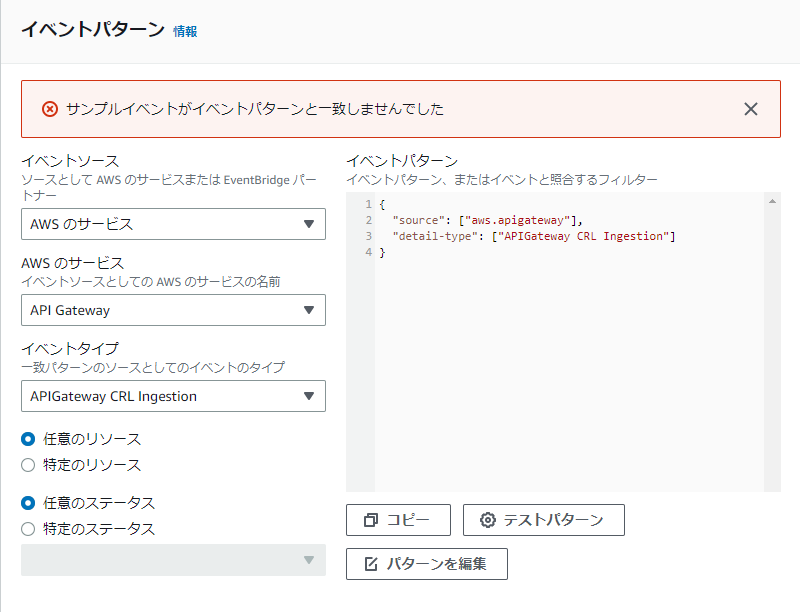800x612 pixels.
Task: Click the red error icon in the alert
Action: pyautogui.click(x=49, y=109)
